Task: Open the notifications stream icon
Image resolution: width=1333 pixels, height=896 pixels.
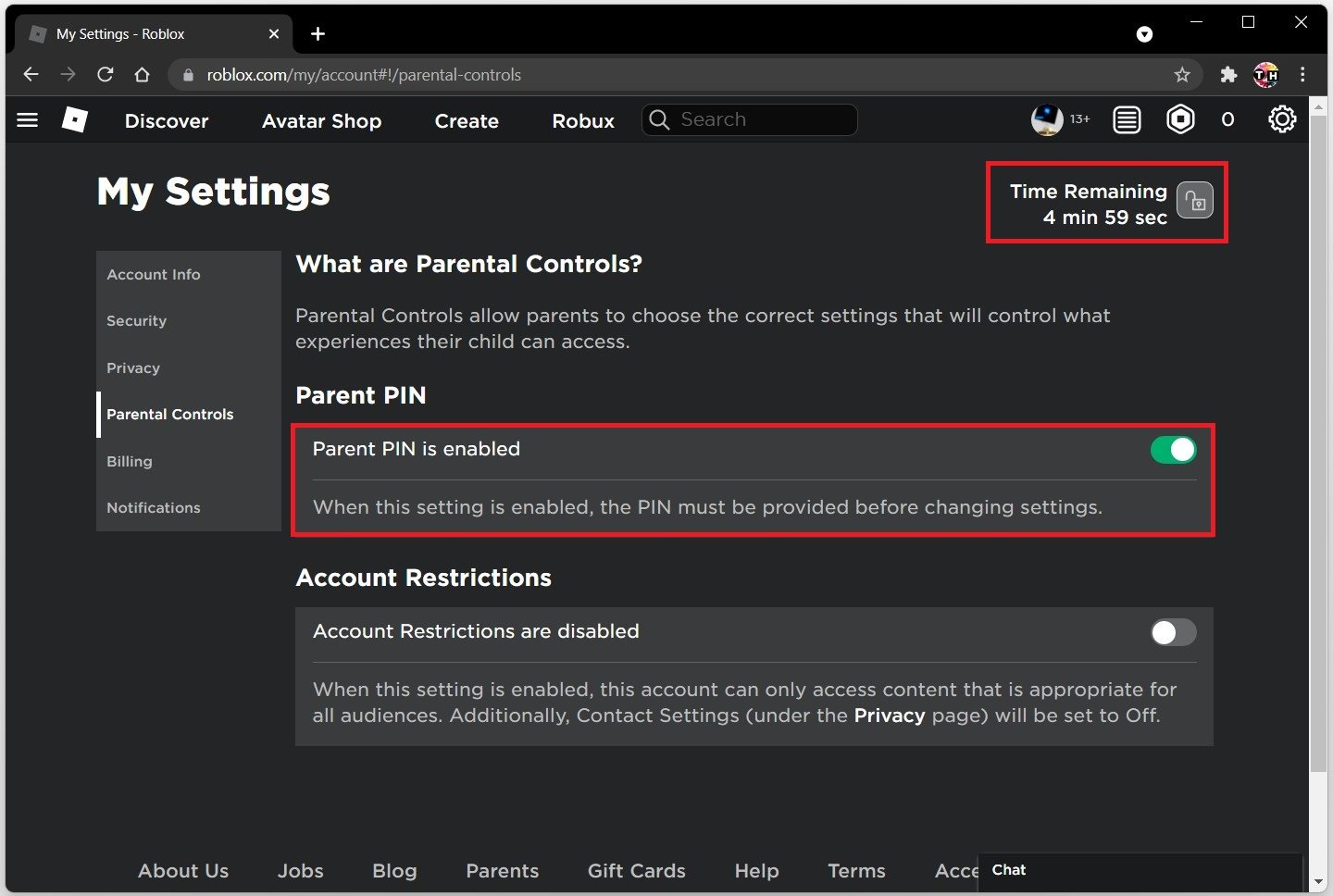Action: (x=1127, y=119)
